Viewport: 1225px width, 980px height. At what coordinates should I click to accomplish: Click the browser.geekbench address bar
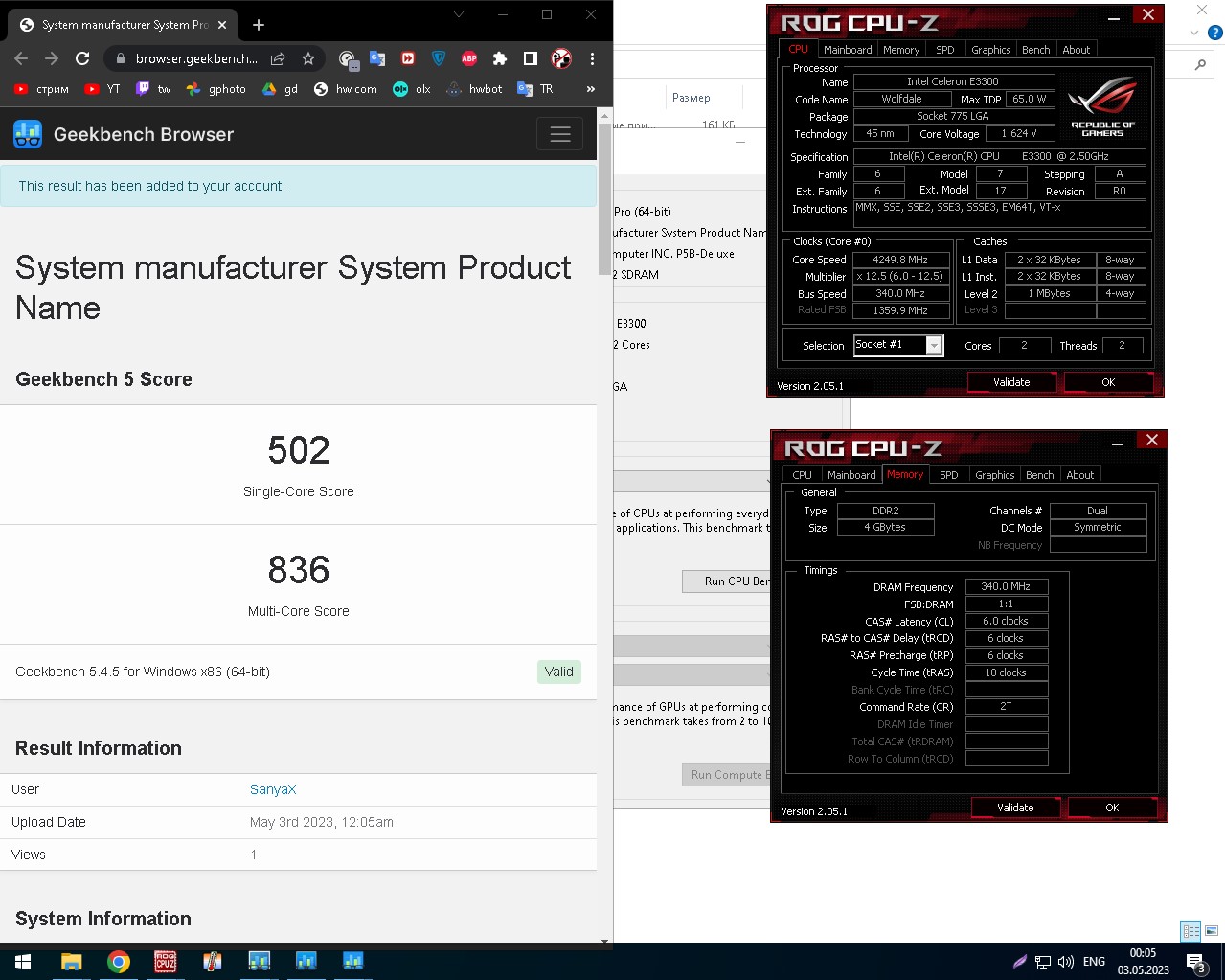click(x=196, y=58)
